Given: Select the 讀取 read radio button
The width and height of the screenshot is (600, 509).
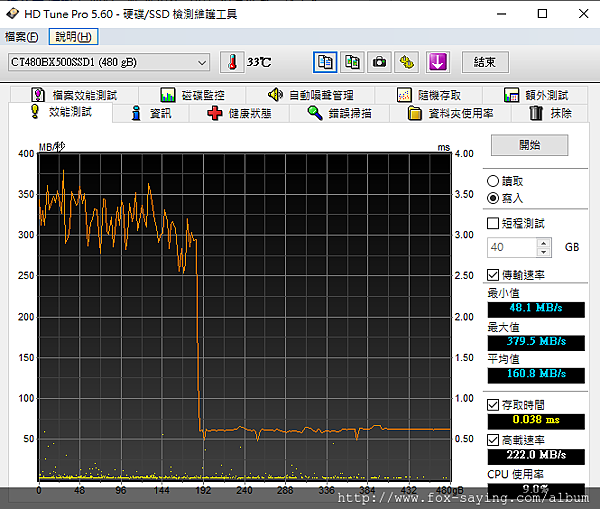Looking at the screenshot, I should tap(493, 181).
